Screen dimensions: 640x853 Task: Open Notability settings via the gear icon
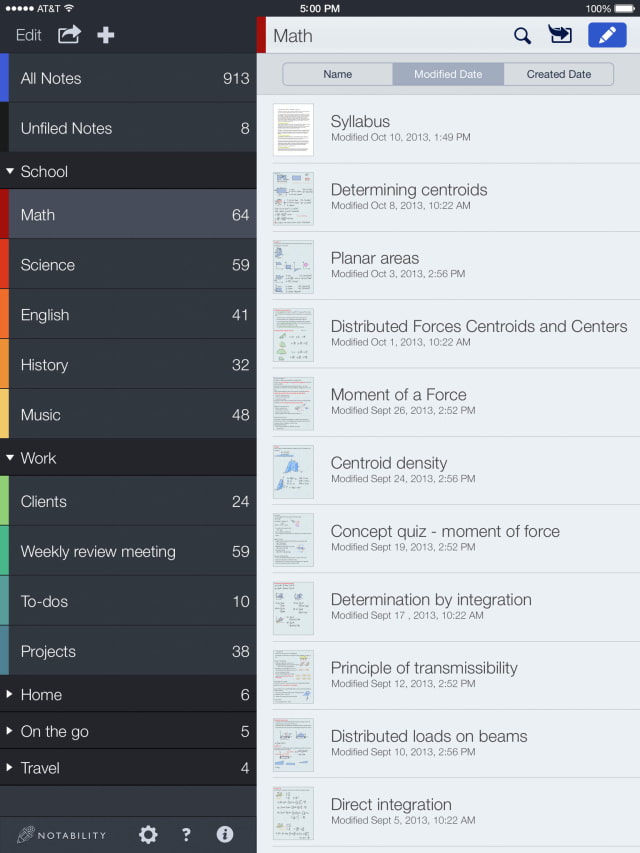[146, 834]
